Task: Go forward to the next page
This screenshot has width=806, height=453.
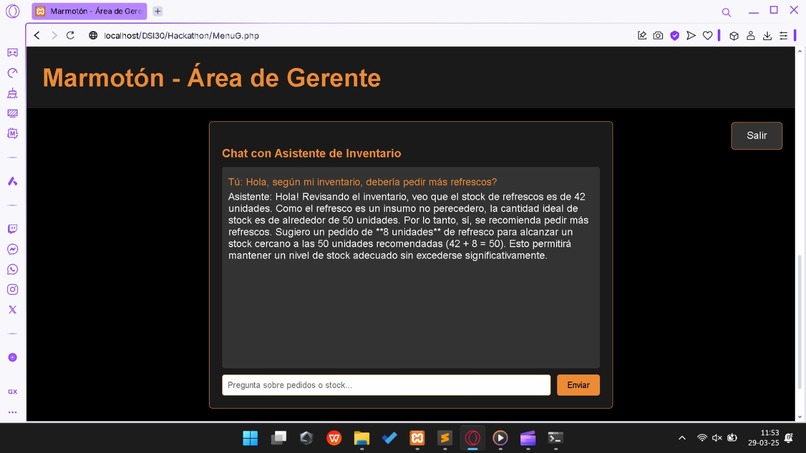Action: 53,35
